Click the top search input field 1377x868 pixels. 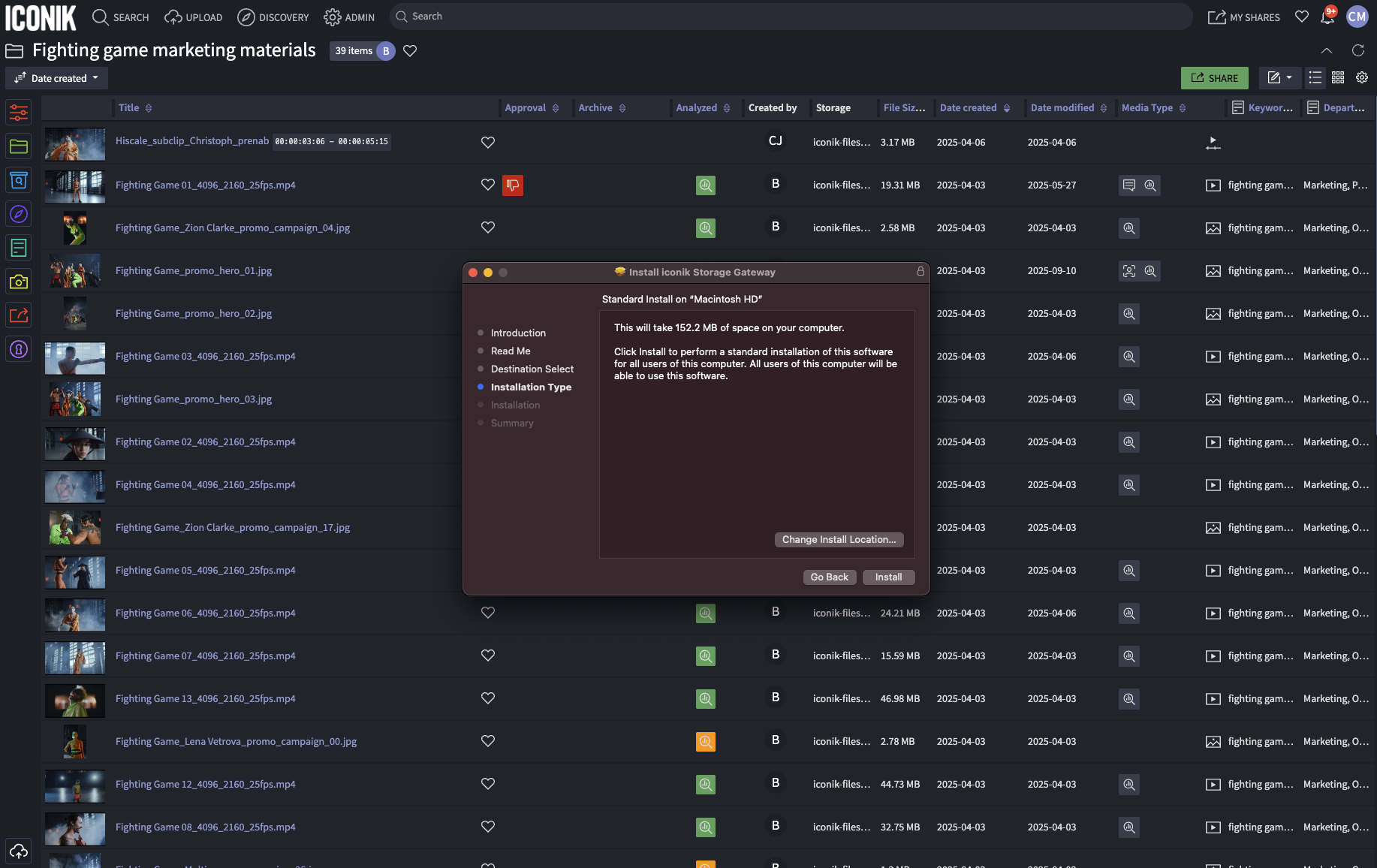click(x=788, y=17)
